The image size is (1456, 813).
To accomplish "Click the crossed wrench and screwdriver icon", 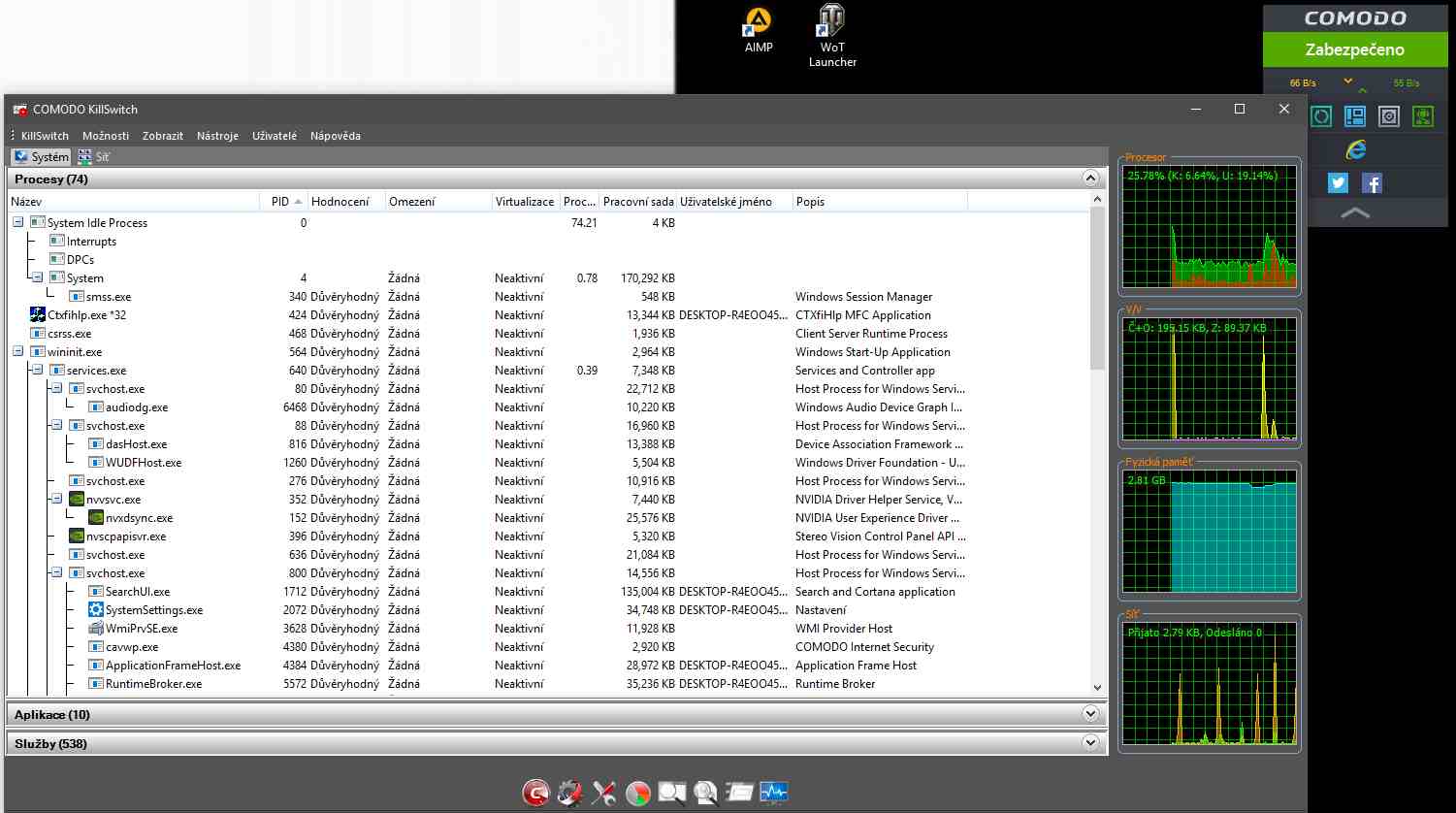I will (x=603, y=793).
